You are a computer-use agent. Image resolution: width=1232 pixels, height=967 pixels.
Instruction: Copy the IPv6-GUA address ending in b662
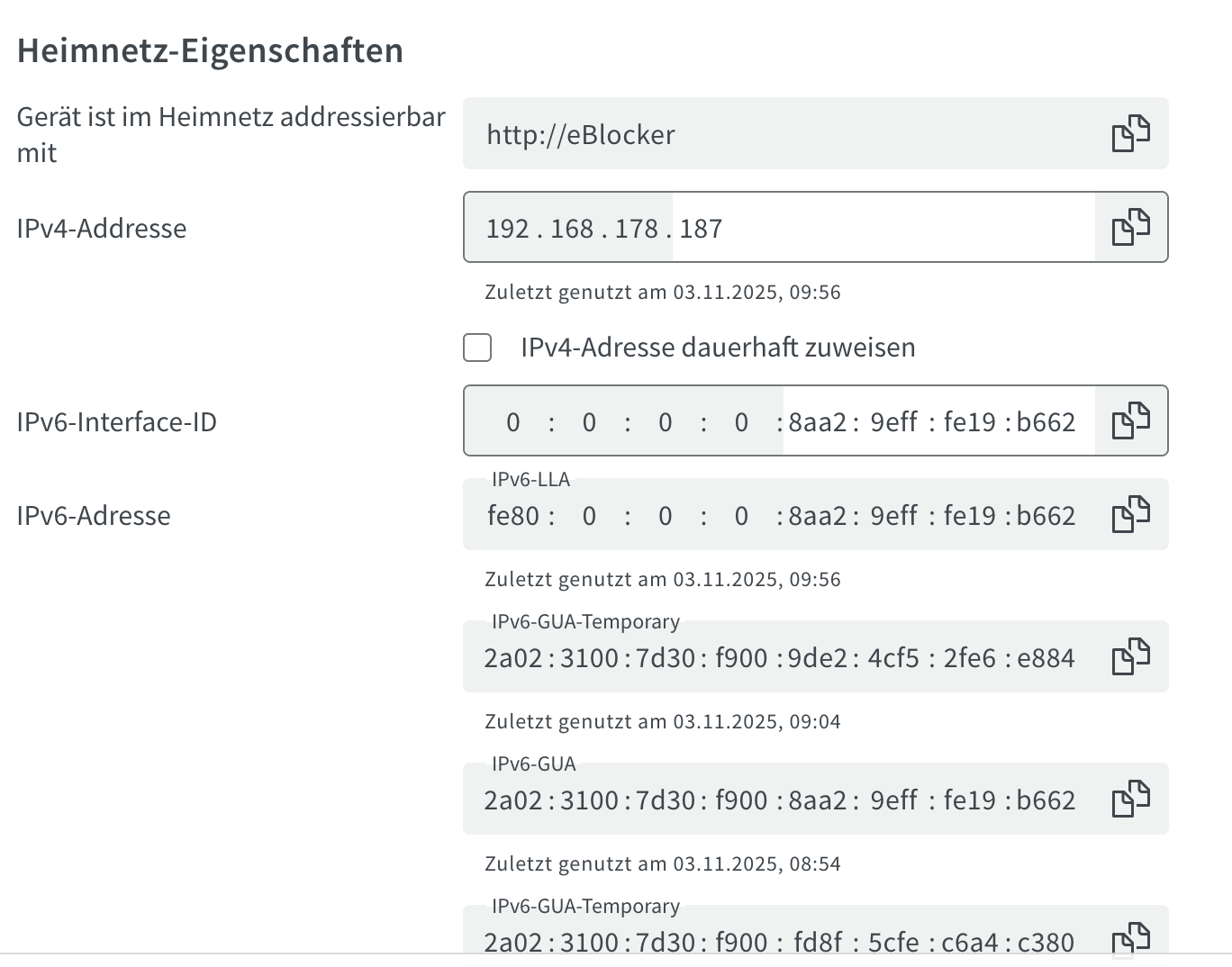tap(1130, 799)
